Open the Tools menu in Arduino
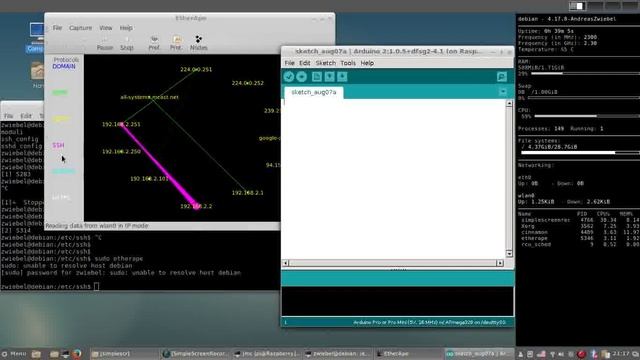This screenshot has width=640, height=360. (348, 63)
